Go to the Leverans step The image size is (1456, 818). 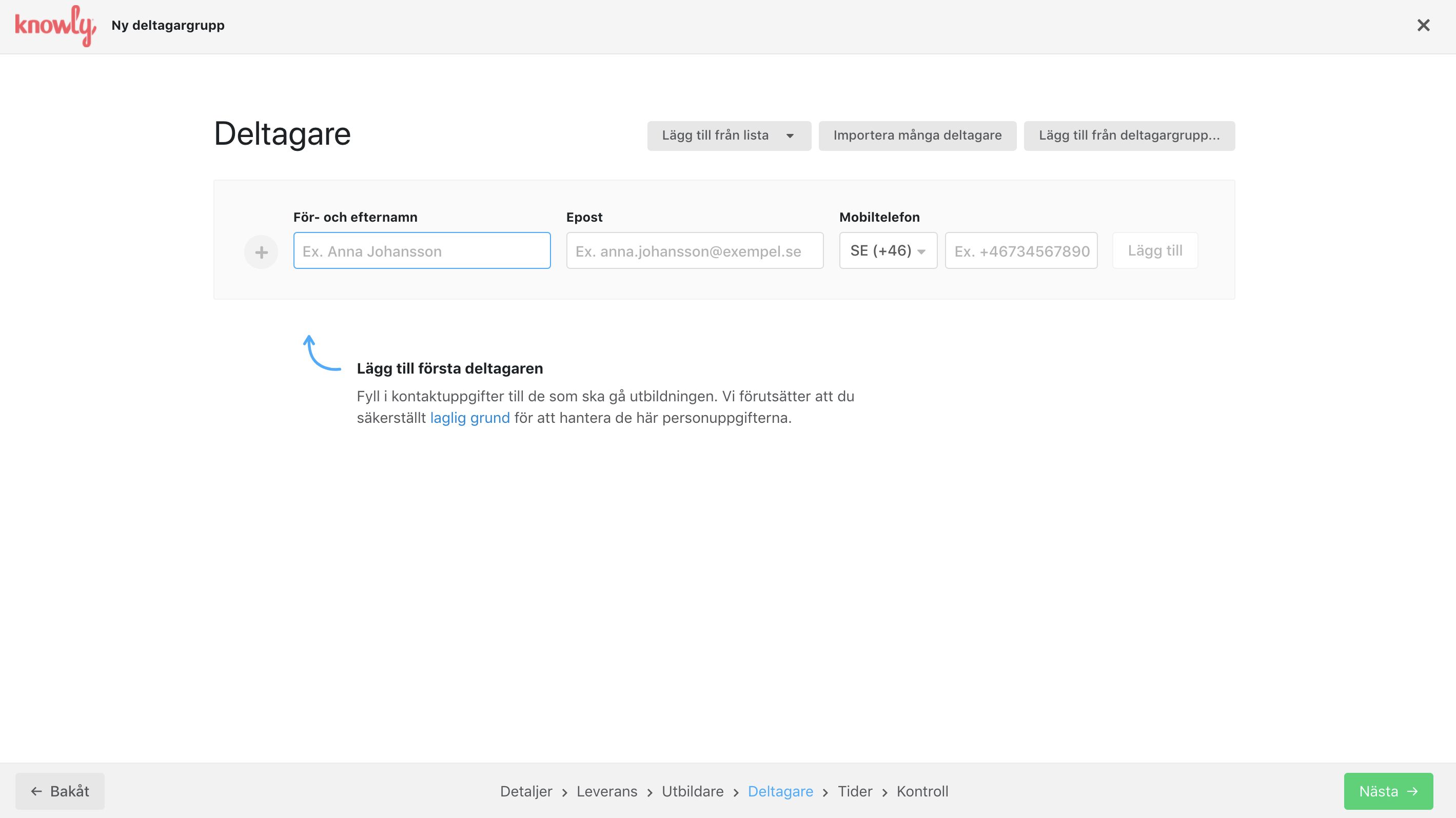tap(606, 791)
